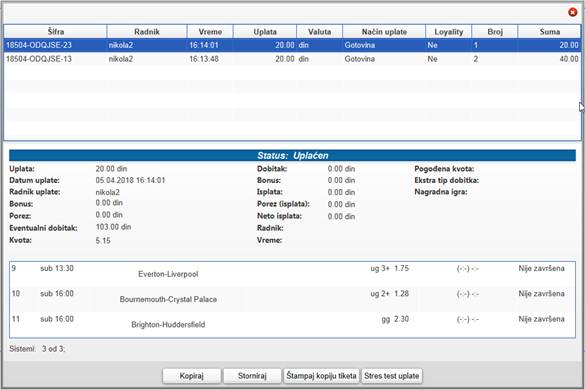Click the ug 2+ 1.28 odds
This screenshot has width=585, height=390.
point(390,294)
